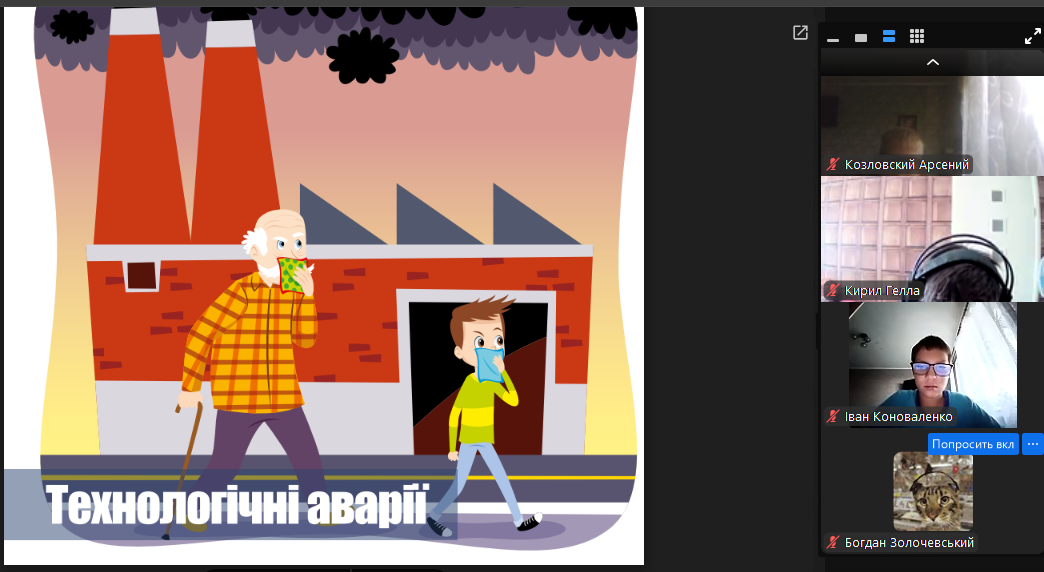Select Козловский Арсений video tile

point(932,125)
